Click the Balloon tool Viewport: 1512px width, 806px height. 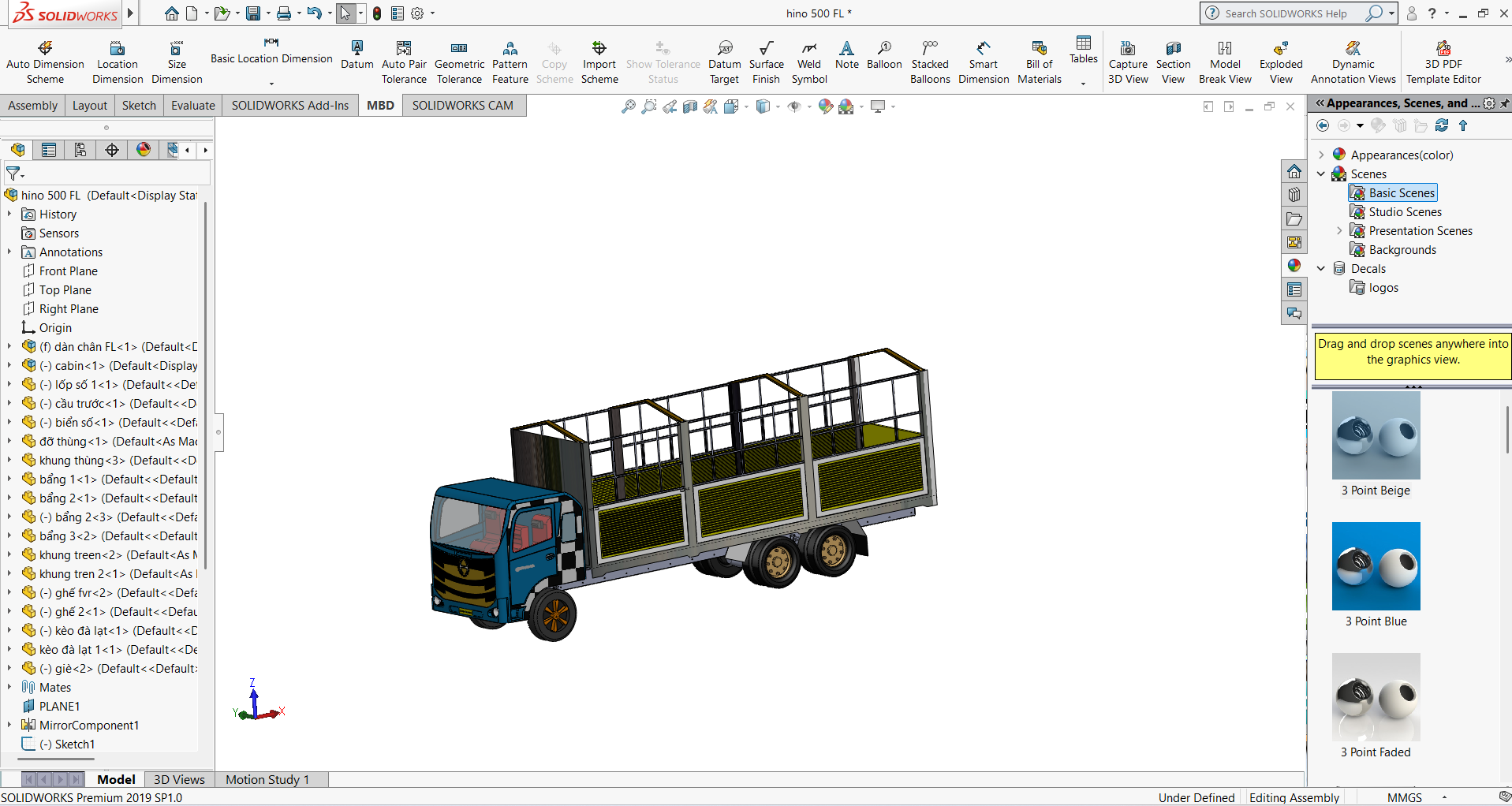884,55
